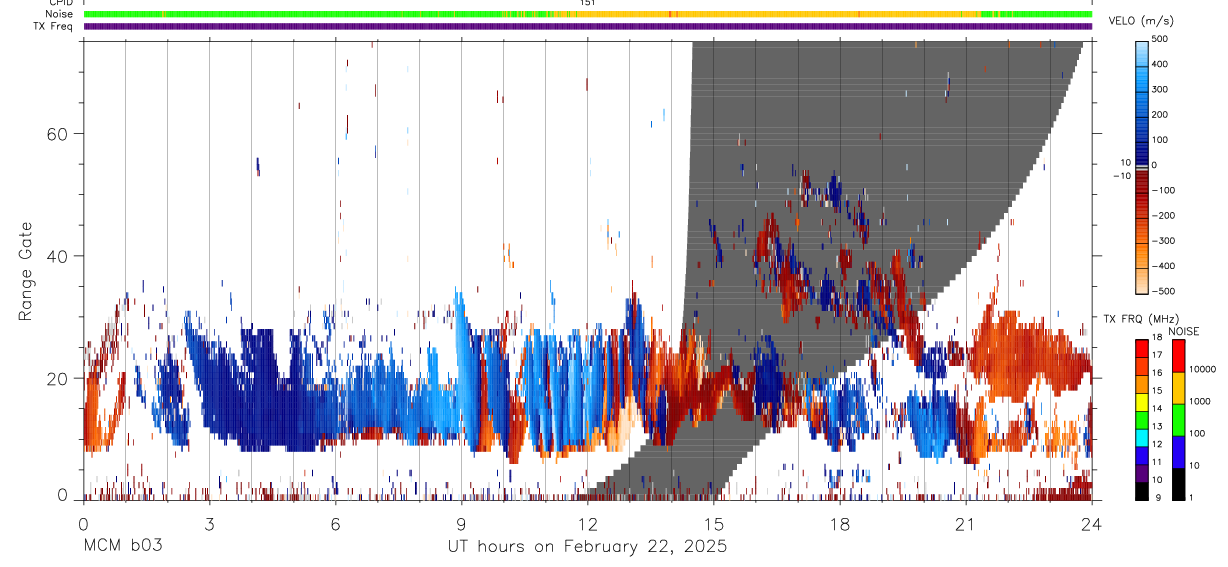The image size is (1228, 567).
Task: Click the "18" hour tick on the UT axis
Action: (x=840, y=523)
